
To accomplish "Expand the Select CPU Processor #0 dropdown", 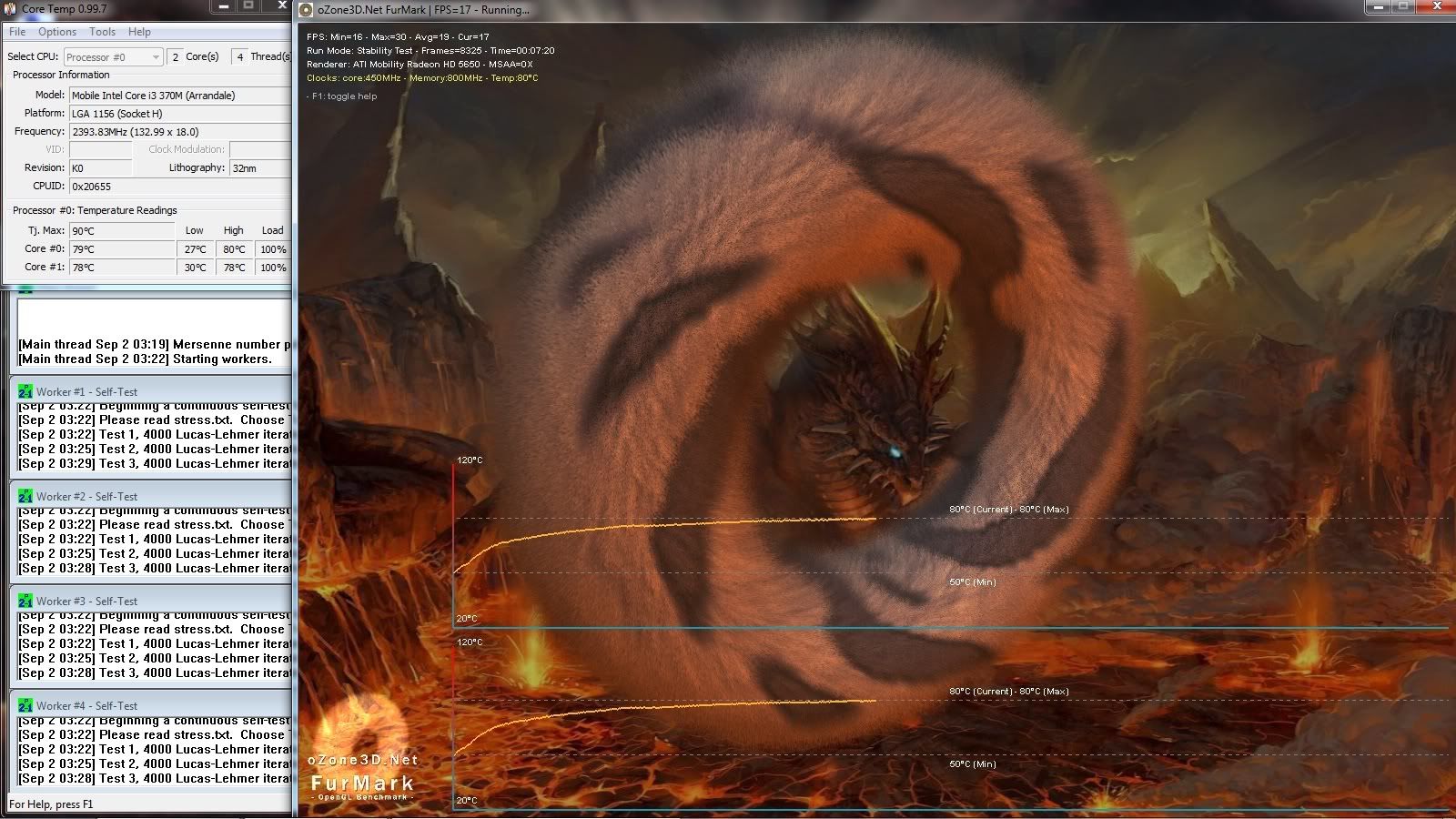I will (x=113, y=56).
